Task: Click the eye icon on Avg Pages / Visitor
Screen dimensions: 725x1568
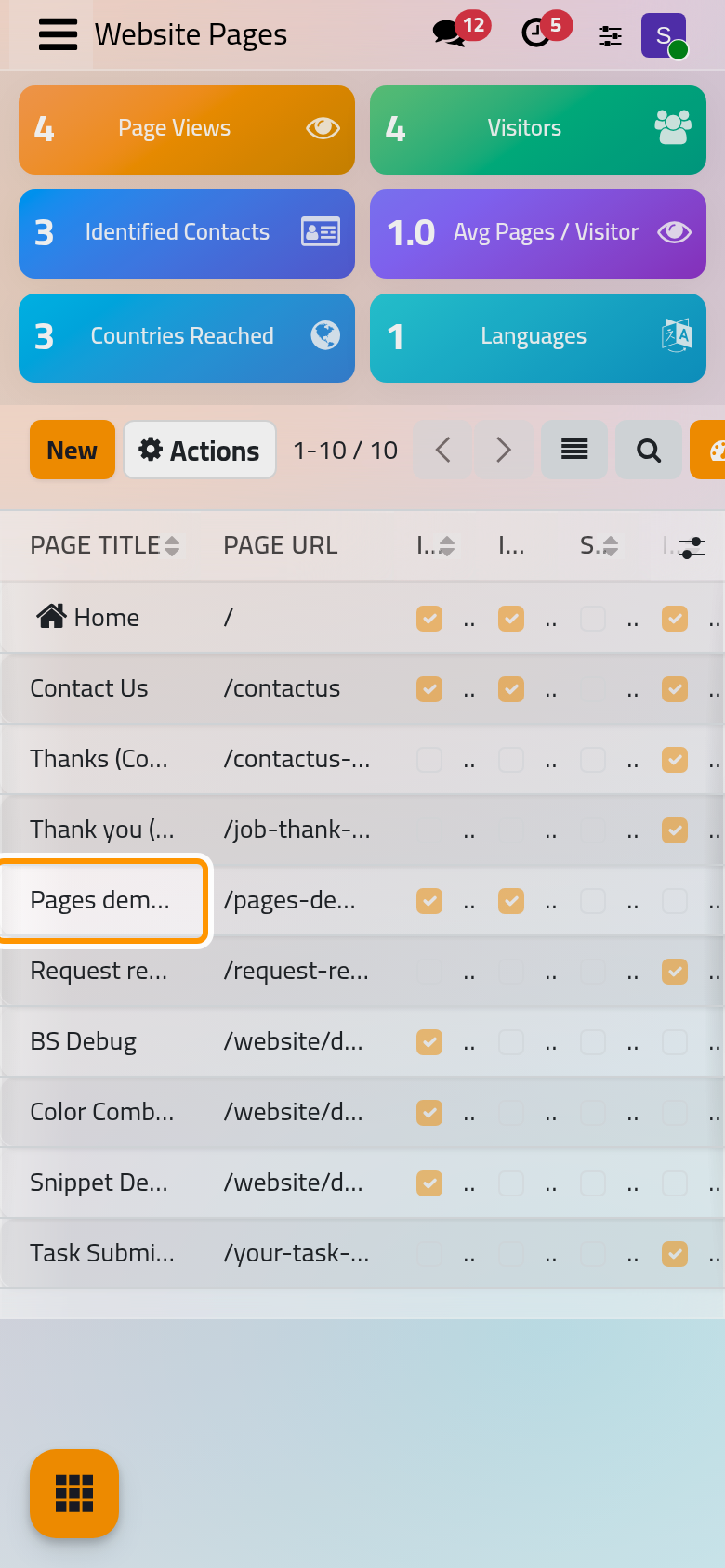Action: coord(675,232)
